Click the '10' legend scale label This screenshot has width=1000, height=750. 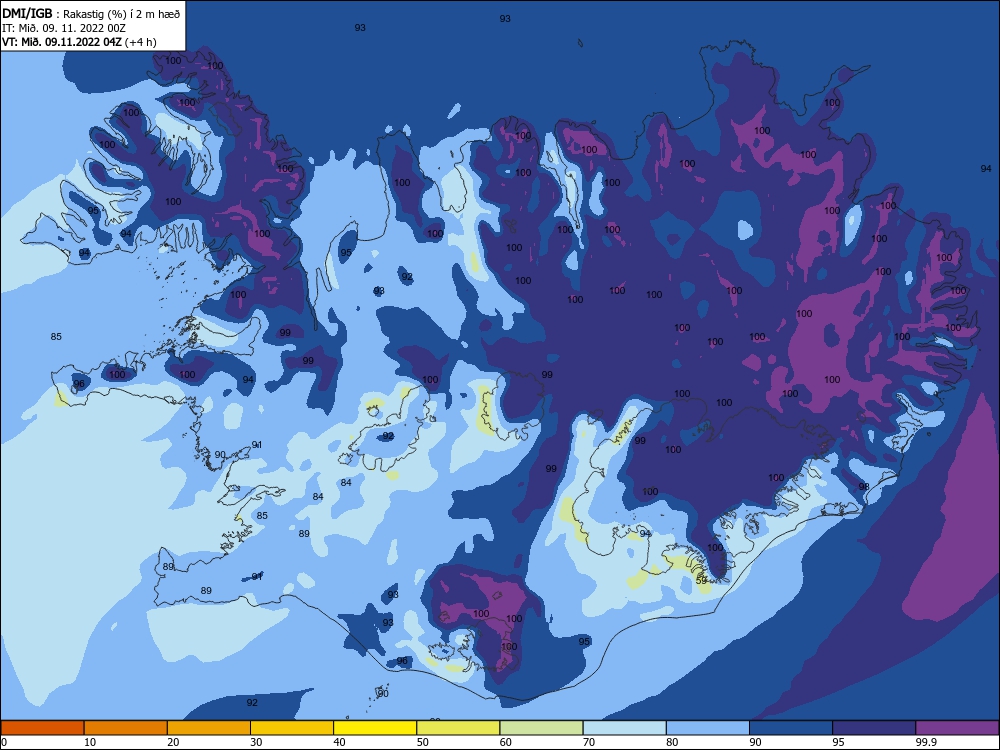(x=90, y=742)
